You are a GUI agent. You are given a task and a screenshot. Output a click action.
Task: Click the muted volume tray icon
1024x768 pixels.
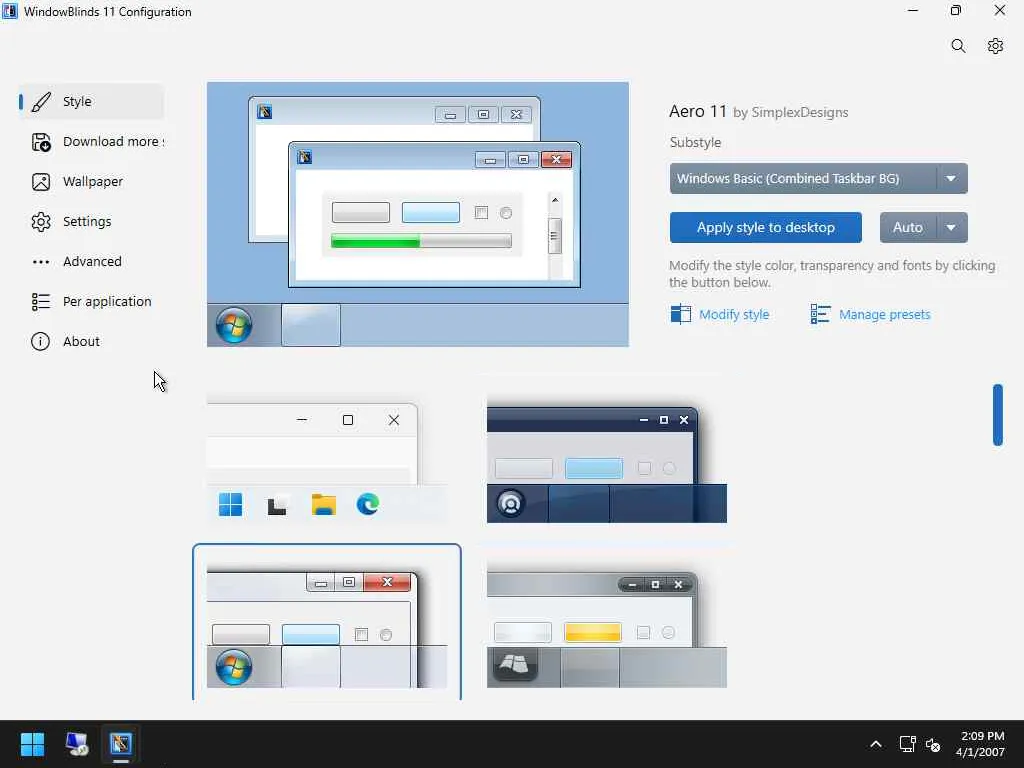click(933, 744)
